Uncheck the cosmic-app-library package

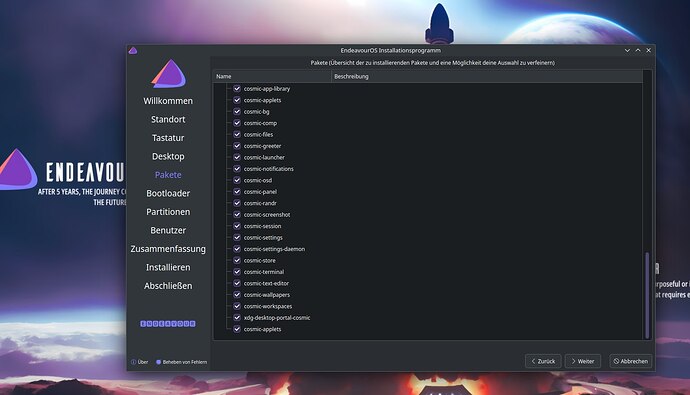click(237, 88)
